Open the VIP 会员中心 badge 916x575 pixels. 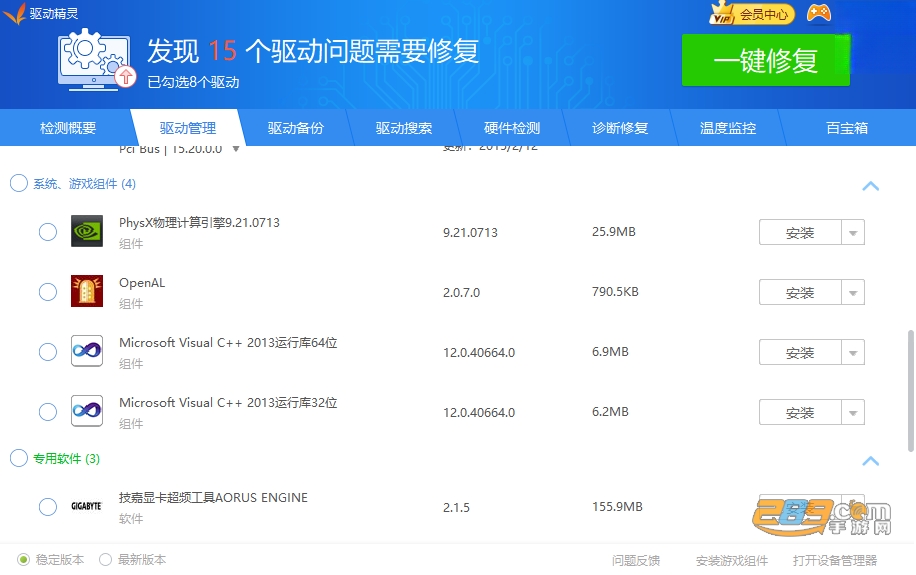(x=752, y=13)
